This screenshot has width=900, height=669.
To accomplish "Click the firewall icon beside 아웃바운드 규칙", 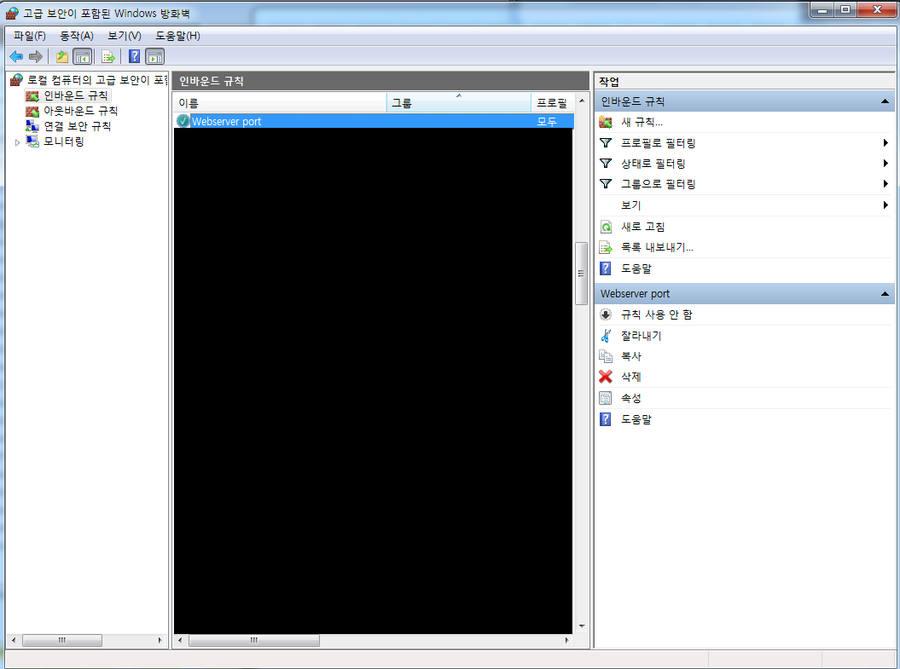I will [32, 111].
